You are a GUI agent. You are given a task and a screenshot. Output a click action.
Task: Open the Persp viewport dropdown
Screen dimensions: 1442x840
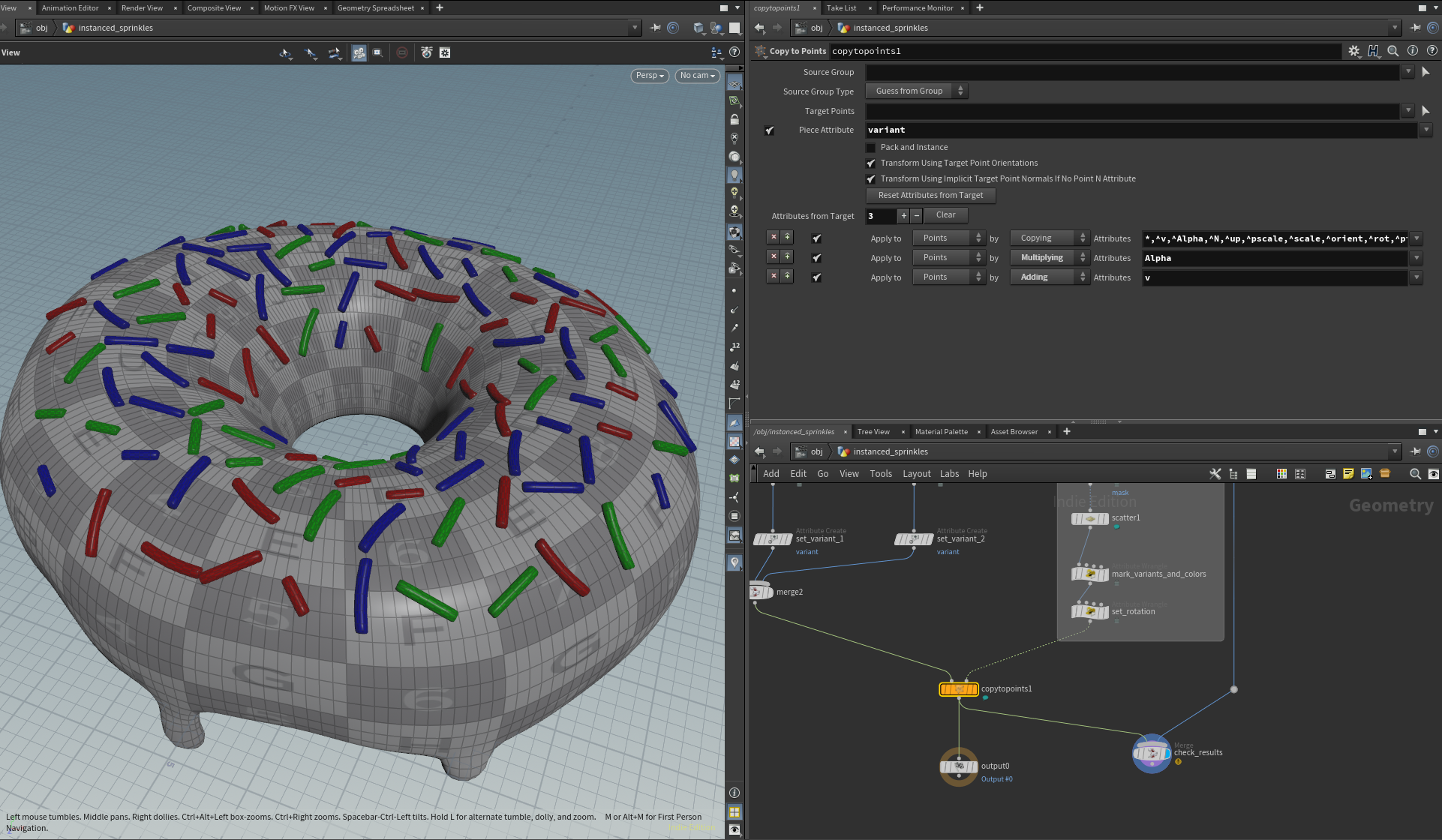pos(649,76)
